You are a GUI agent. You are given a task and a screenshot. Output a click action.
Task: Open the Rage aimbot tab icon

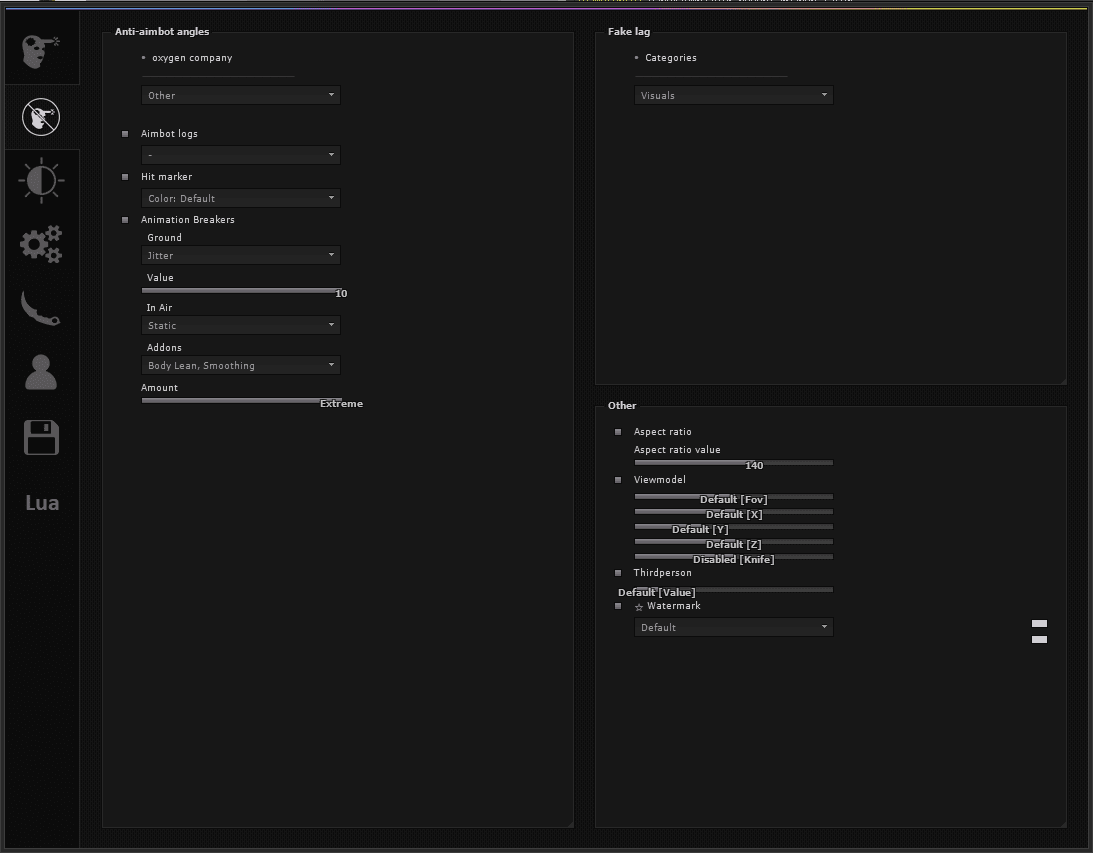pyautogui.click(x=41, y=52)
